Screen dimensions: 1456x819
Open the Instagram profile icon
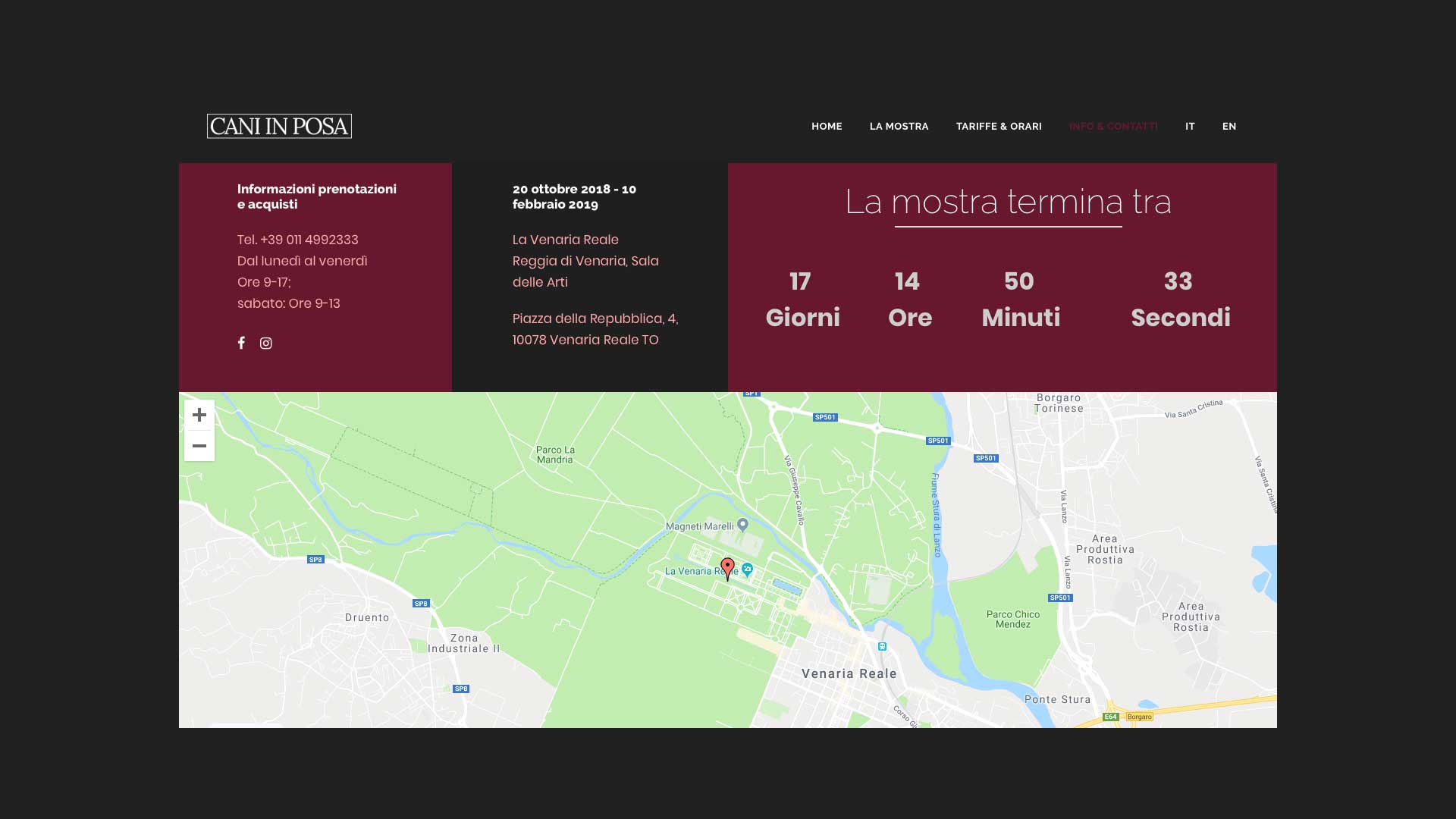coord(265,344)
